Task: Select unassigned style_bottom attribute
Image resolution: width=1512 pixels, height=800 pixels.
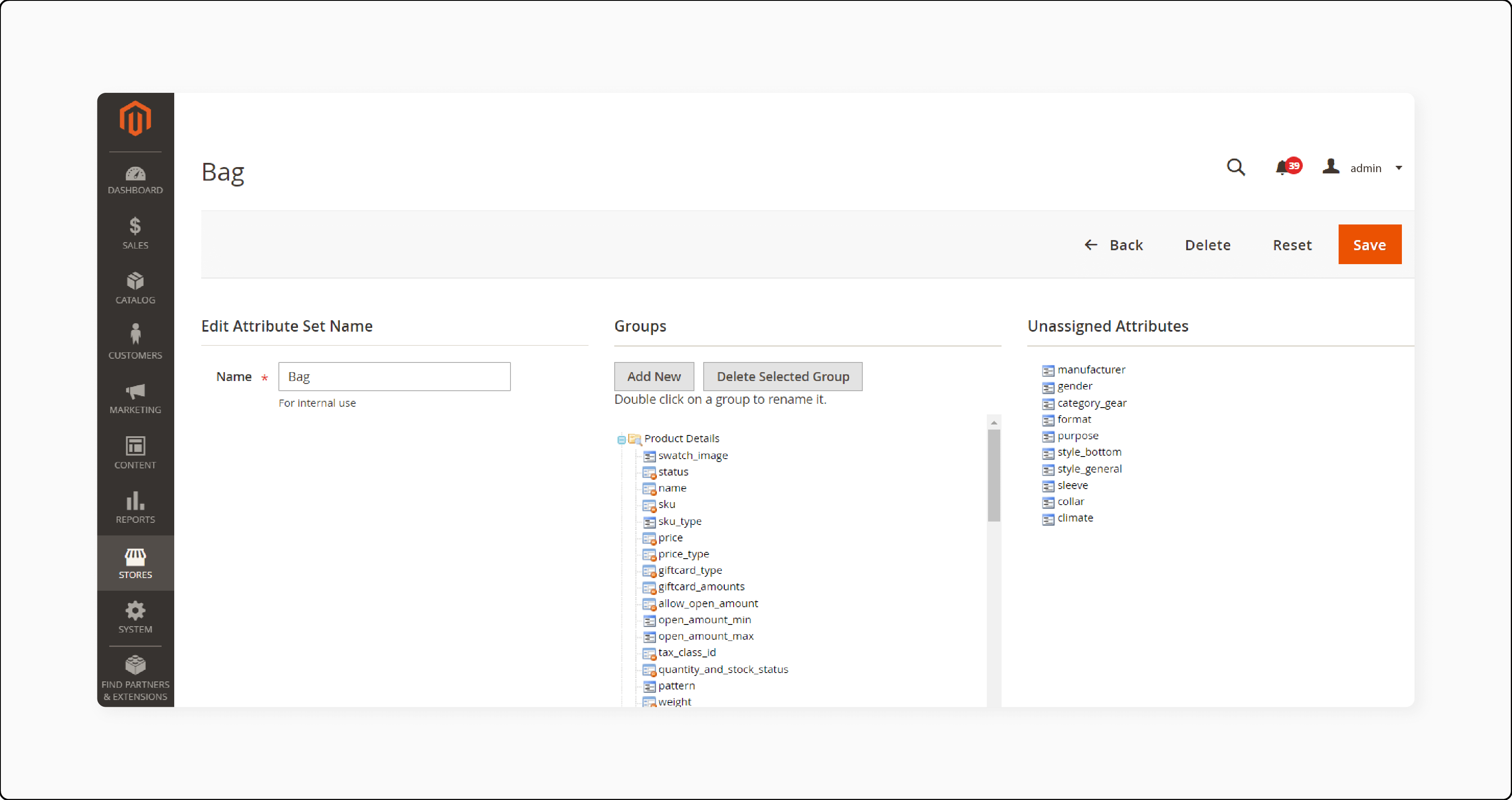Action: 1083,452
